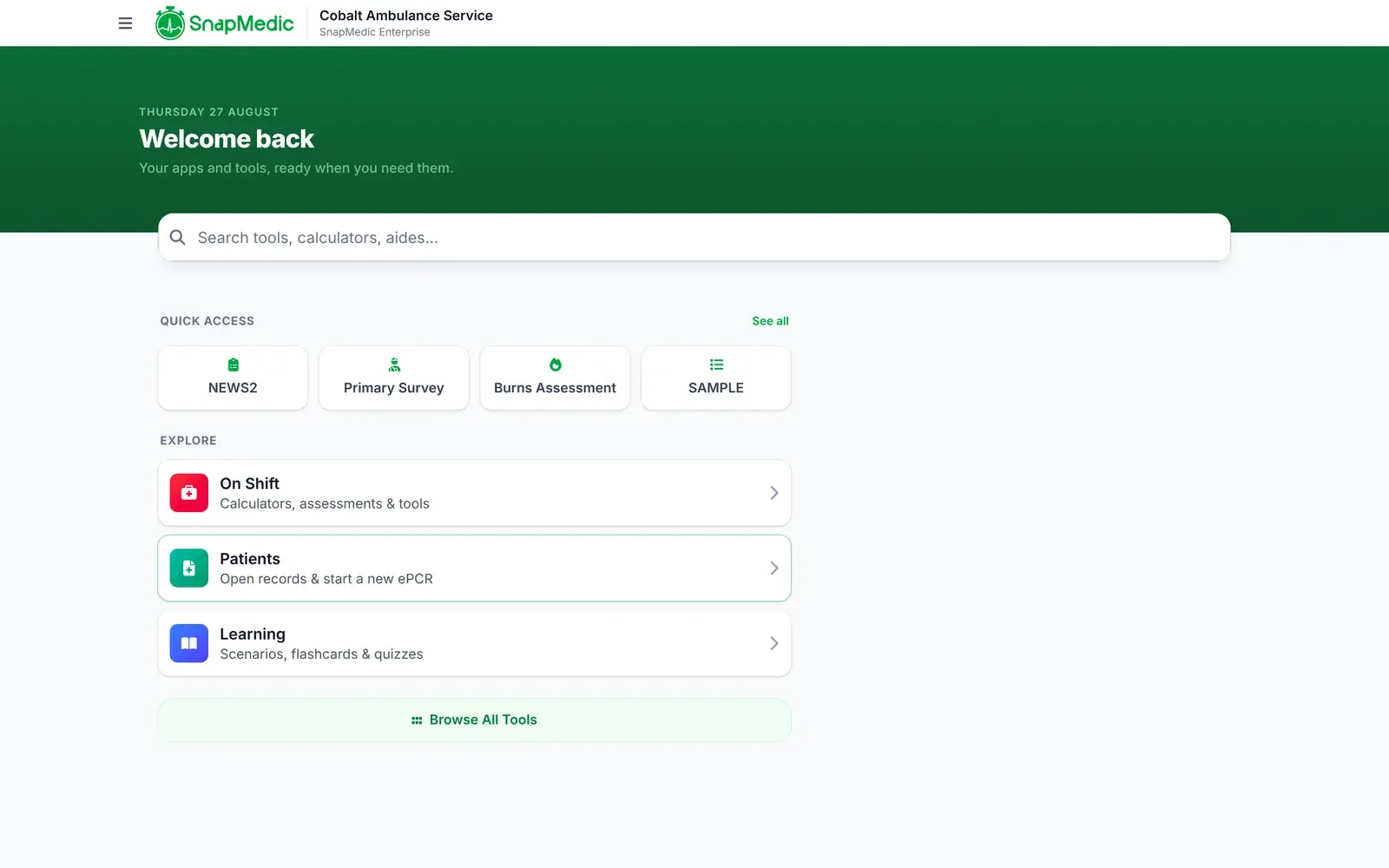Open the Primary Survey quick access tool
The height and width of the screenshot is (868, 1389).
(394, 378)
